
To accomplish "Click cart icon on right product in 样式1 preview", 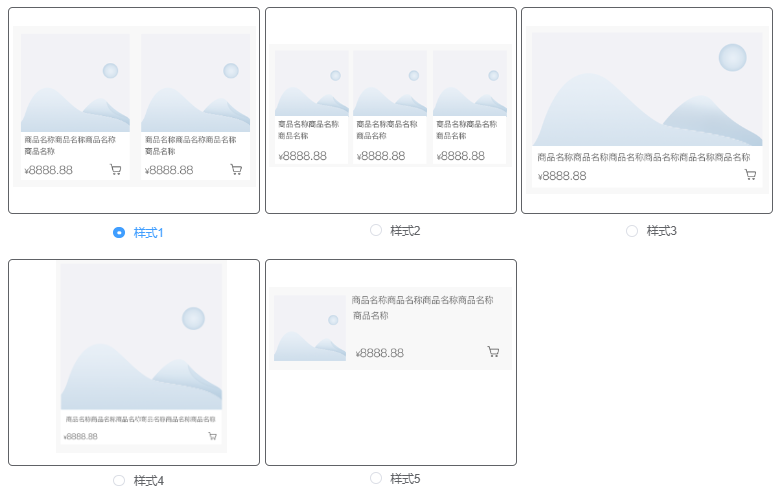I will click(236, 170).
